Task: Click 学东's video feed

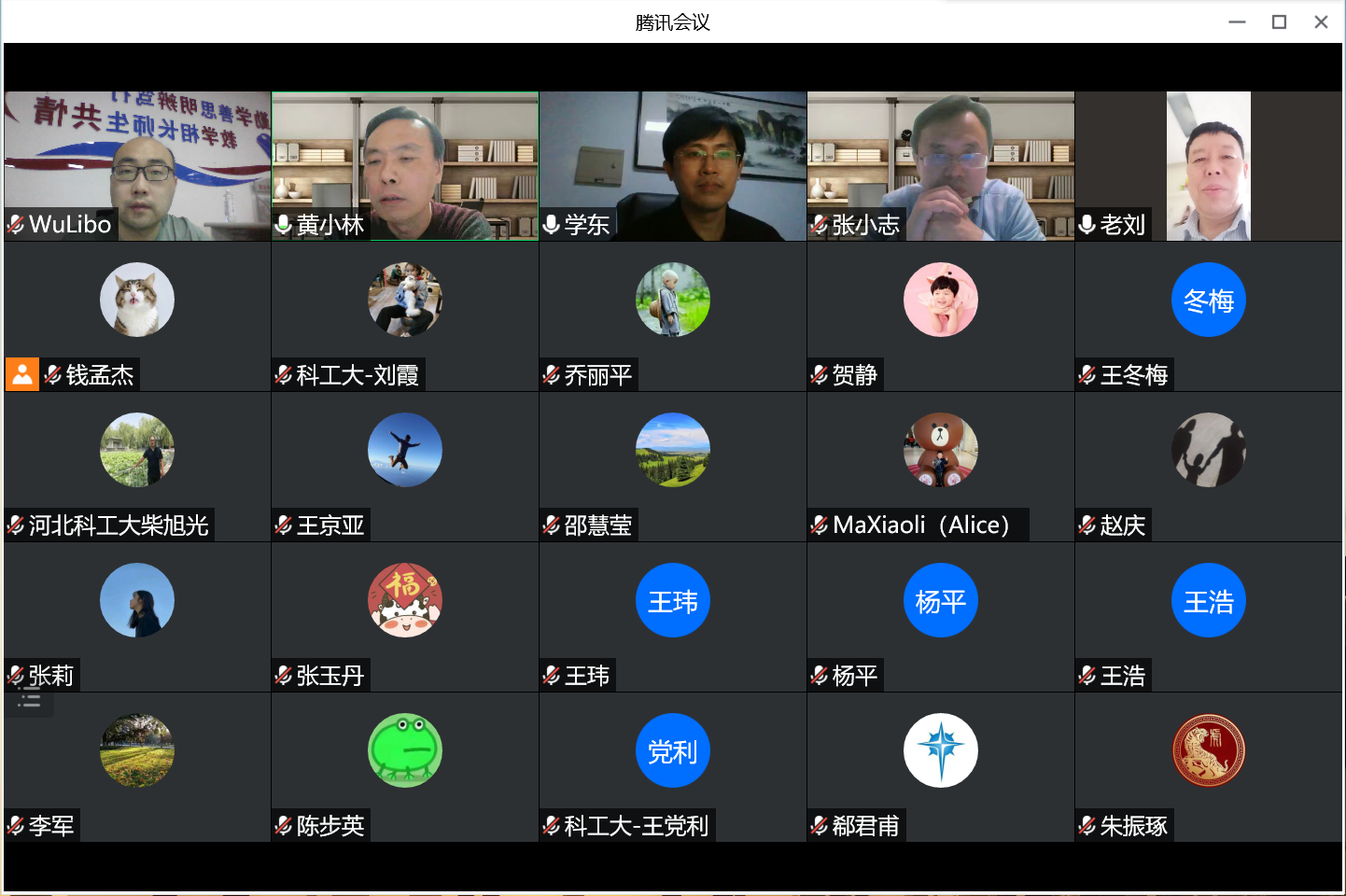Action: point(672,159)
